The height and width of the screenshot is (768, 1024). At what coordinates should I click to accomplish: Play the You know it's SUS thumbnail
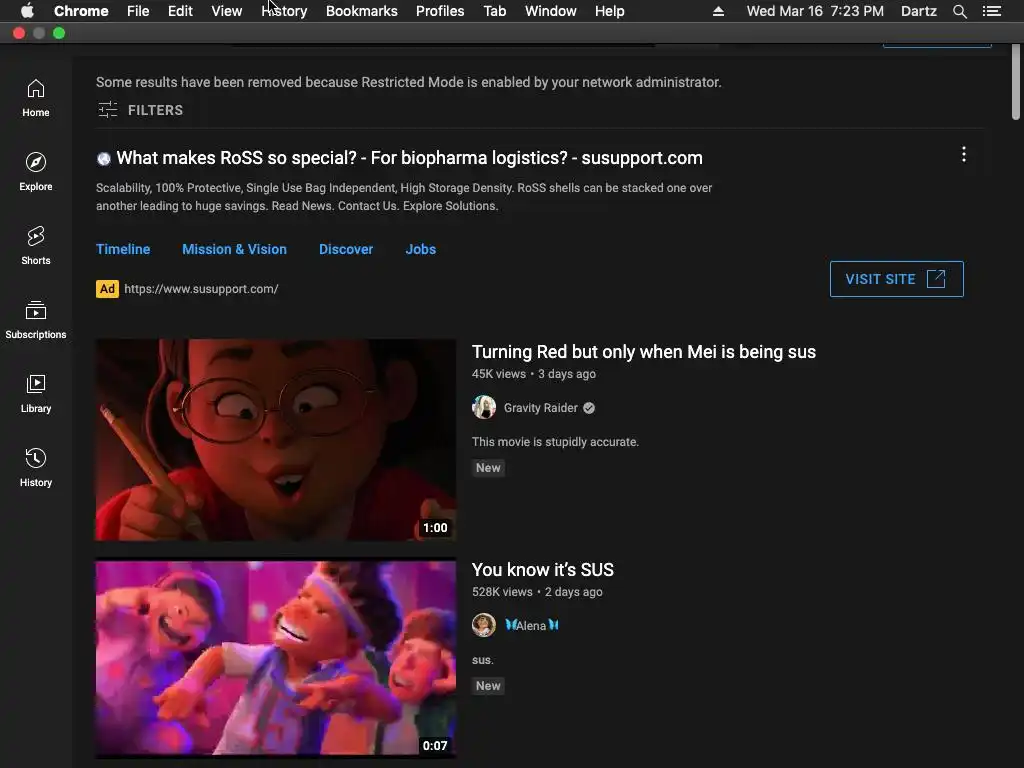point(276,658)
